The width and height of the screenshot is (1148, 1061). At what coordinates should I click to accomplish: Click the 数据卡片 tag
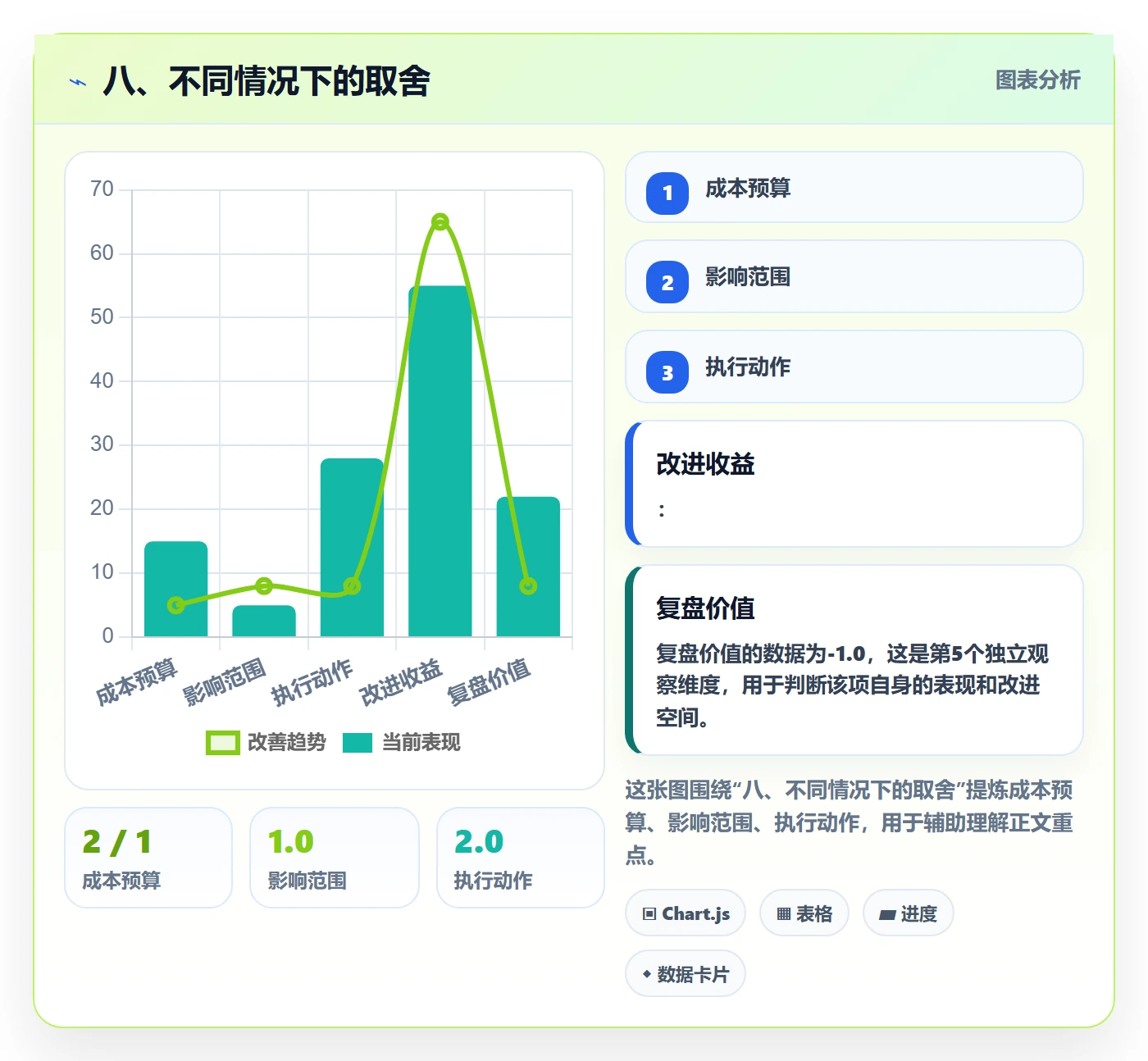click(686, 974)
